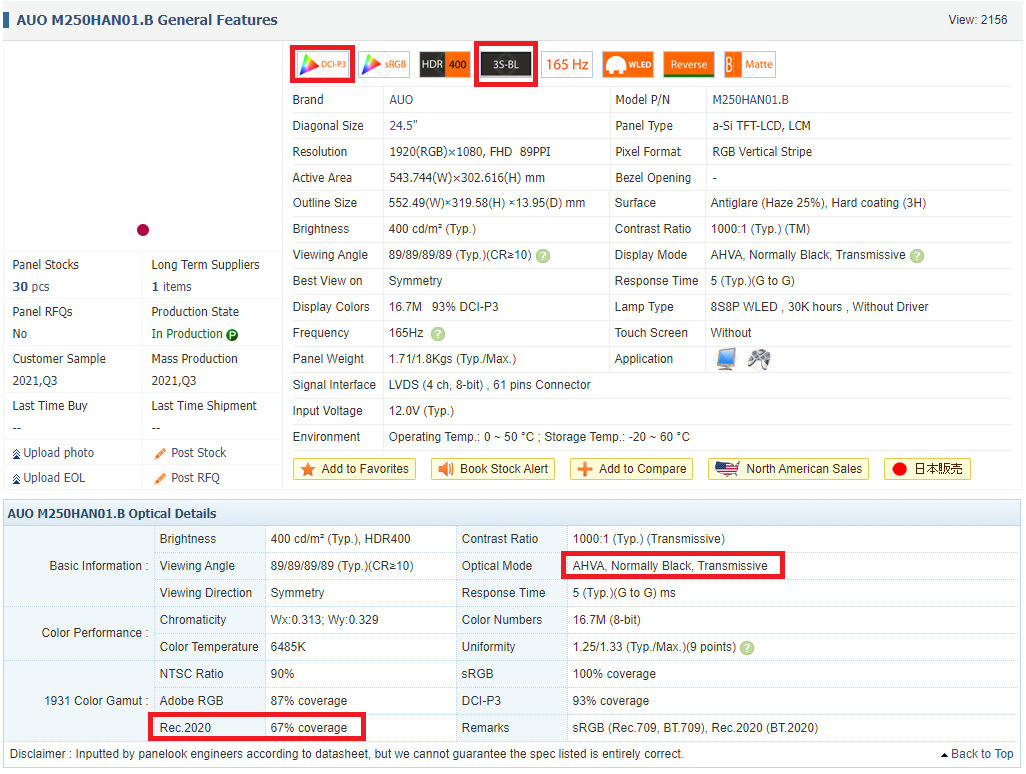Click the LVDS signal interface value
1026x774 pixels.
[x=489, y=385]
